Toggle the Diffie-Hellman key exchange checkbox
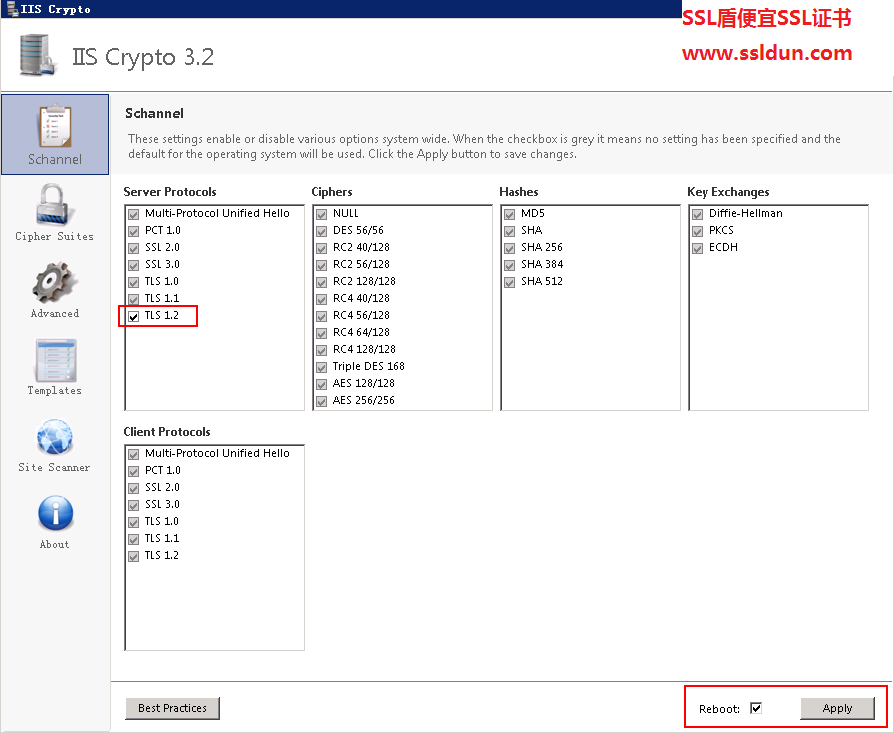This screenshot has height=733, width=894. (697, 214)
